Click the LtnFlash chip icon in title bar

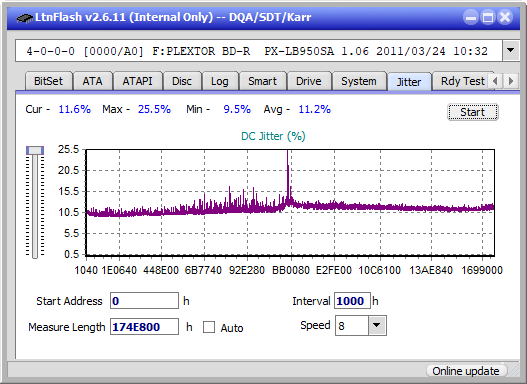click(24, 17)
